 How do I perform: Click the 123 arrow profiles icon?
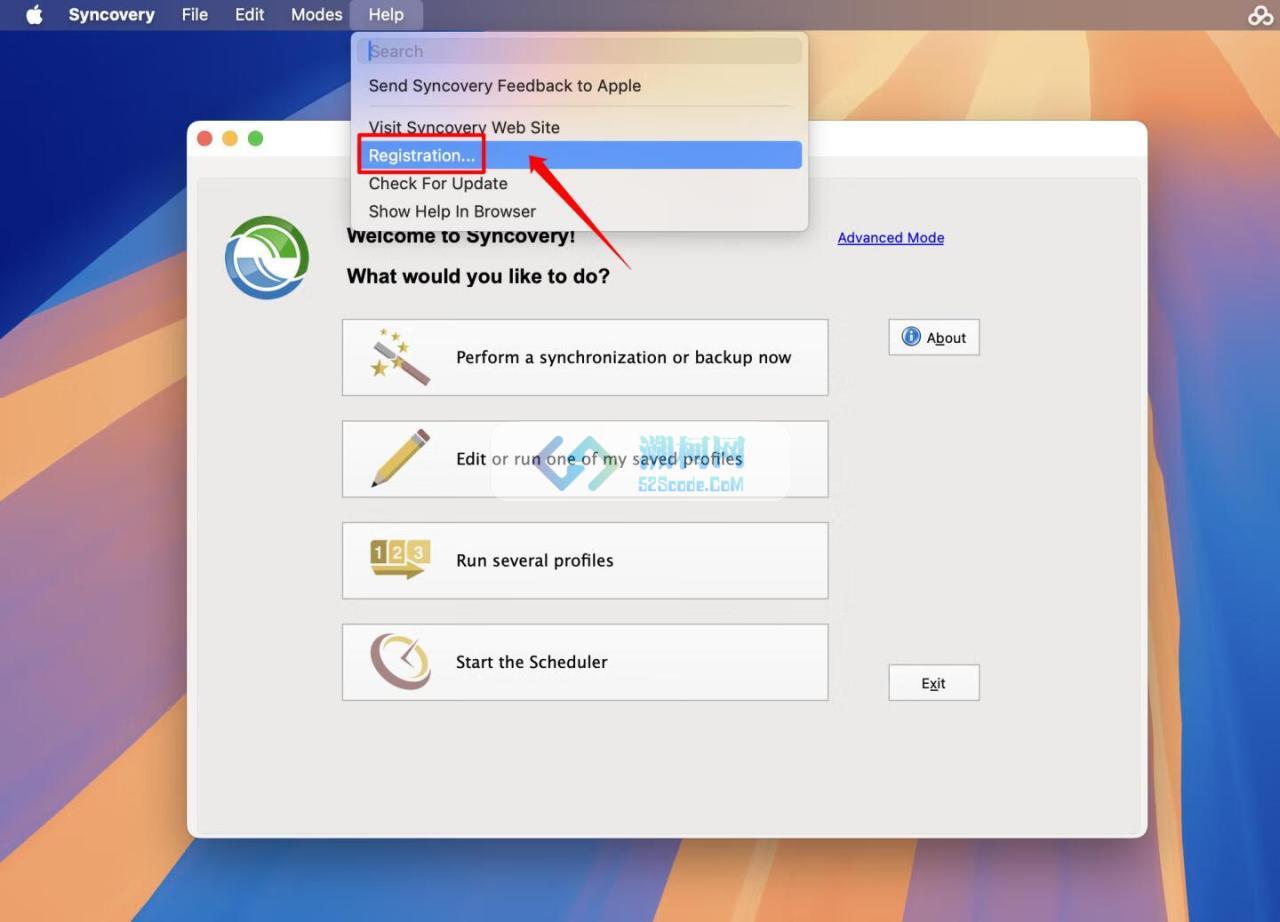pos(400,560)
